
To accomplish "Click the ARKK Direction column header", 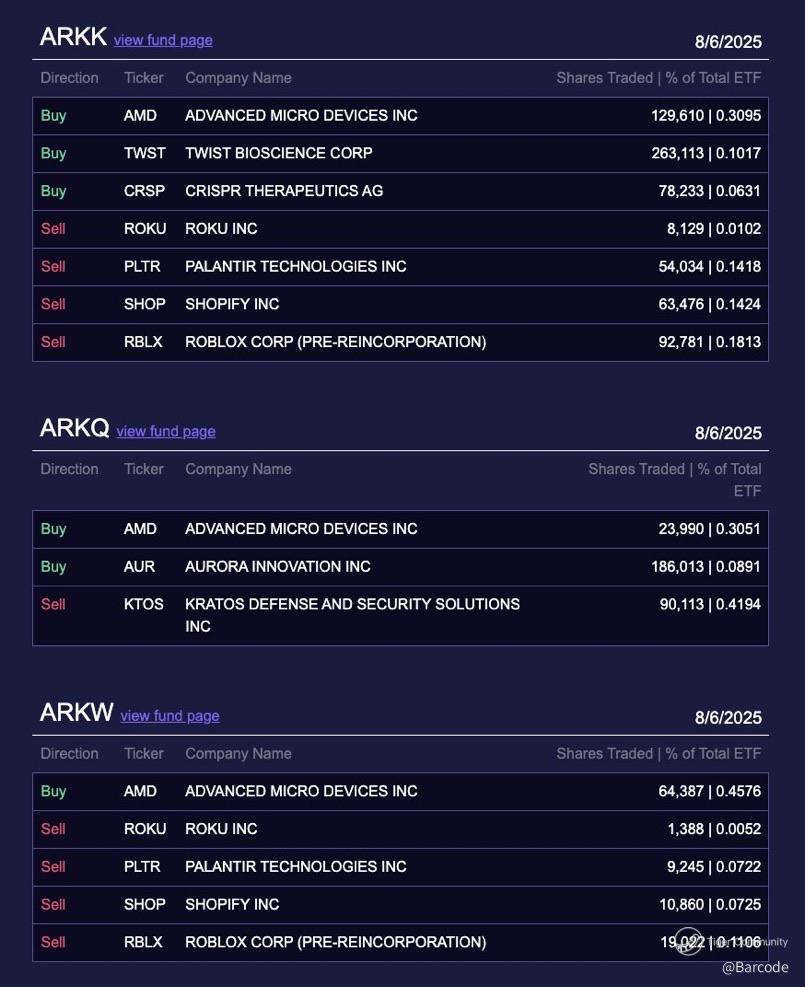I will click(69, 78).
